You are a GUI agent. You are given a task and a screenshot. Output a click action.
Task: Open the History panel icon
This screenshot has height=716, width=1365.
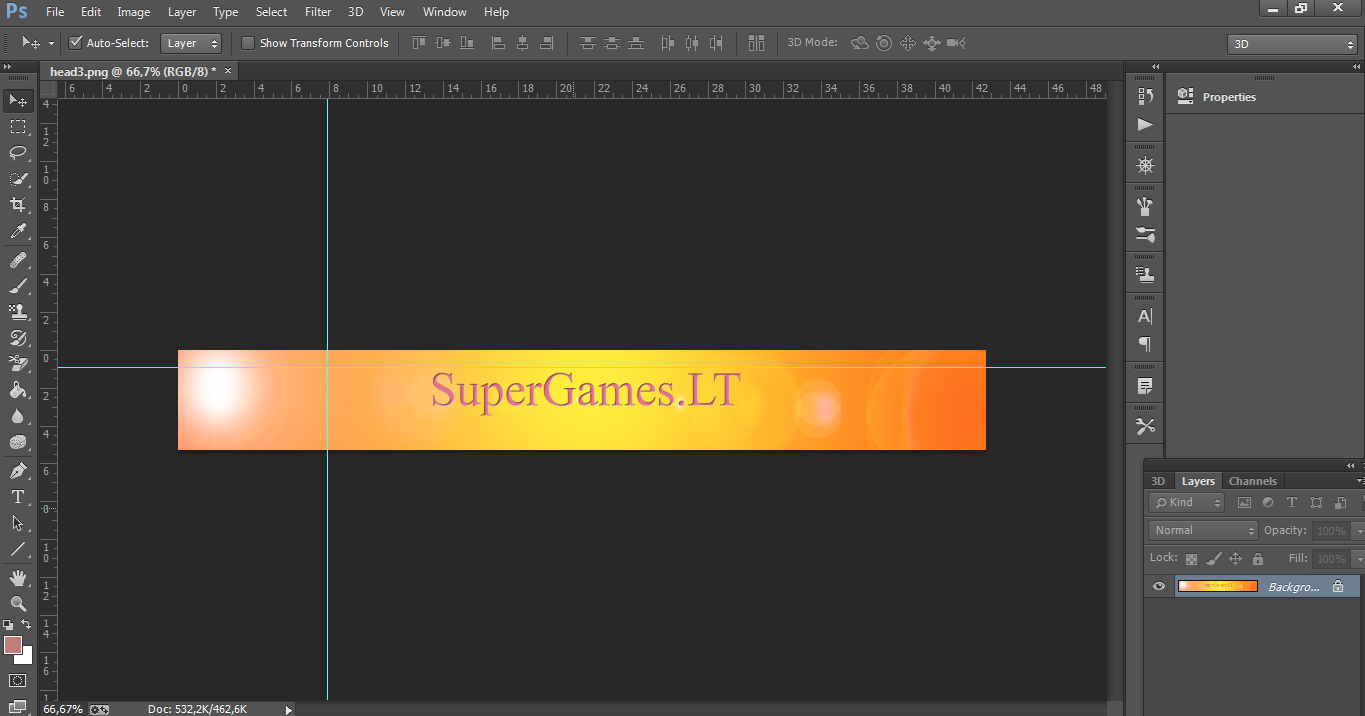click(1145, 97)
